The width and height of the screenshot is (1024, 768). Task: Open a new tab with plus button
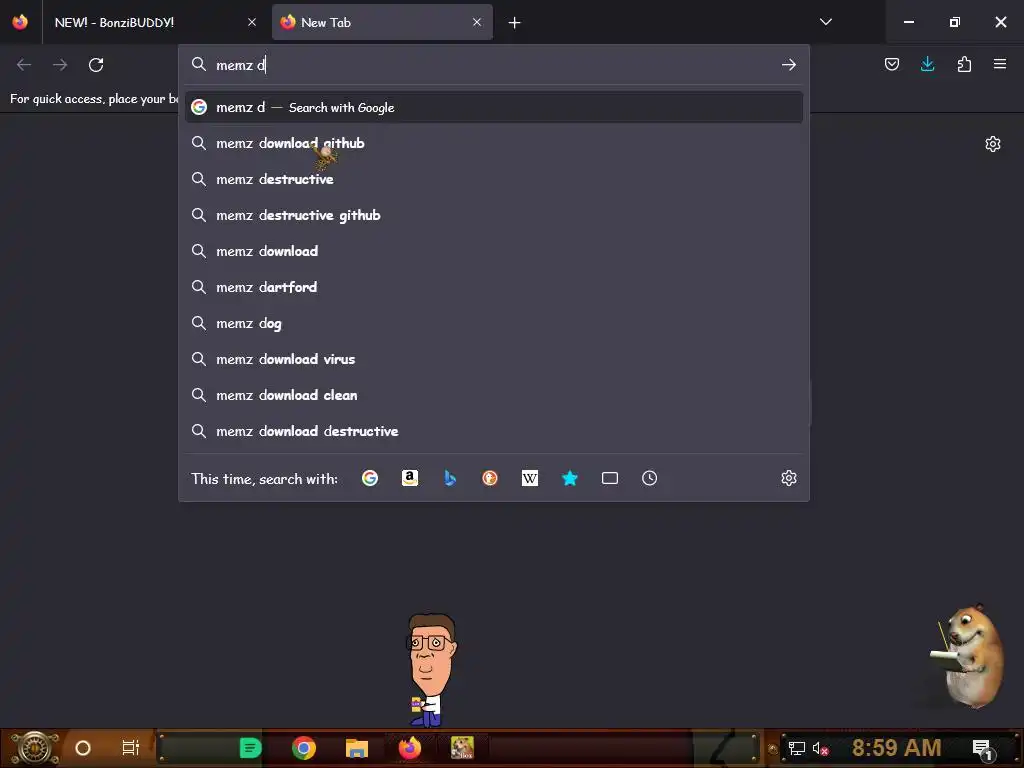pos(515,23)
